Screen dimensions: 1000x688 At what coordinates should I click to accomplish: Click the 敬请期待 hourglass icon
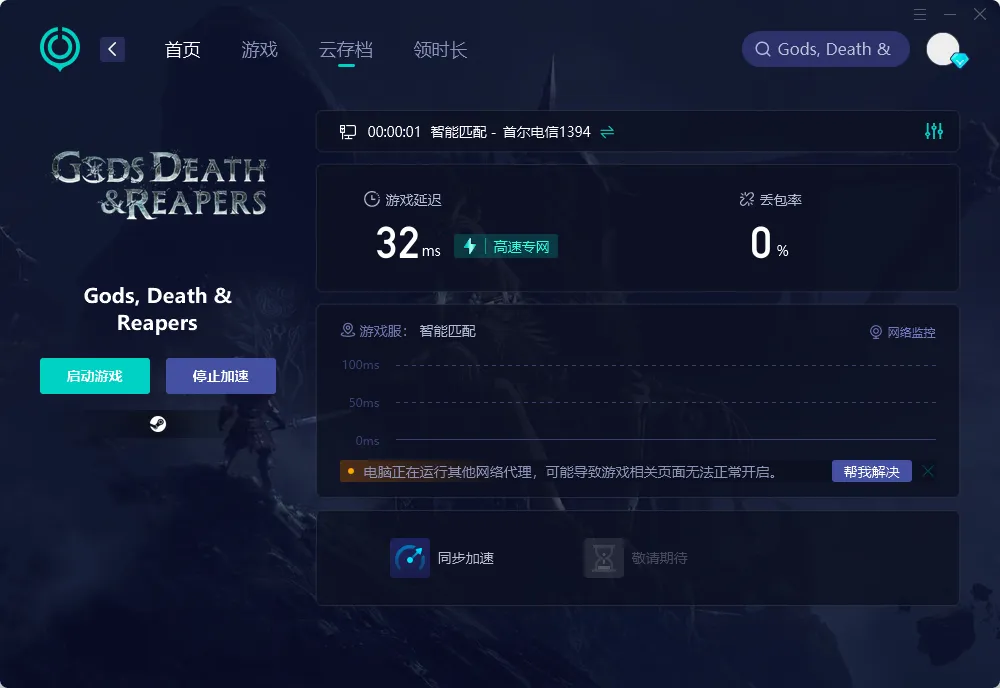[x=603, y=558]
